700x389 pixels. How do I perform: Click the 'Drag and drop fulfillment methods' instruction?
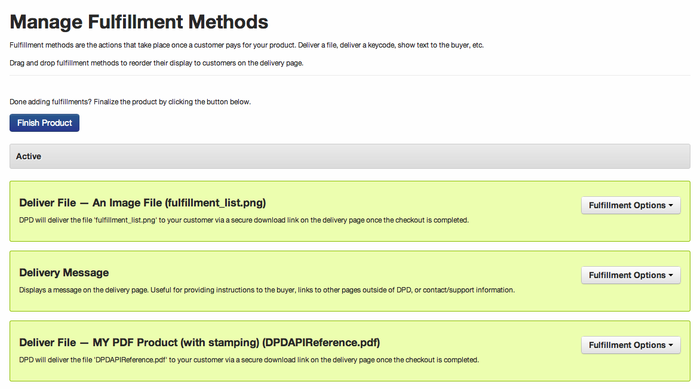coord(156,63)
